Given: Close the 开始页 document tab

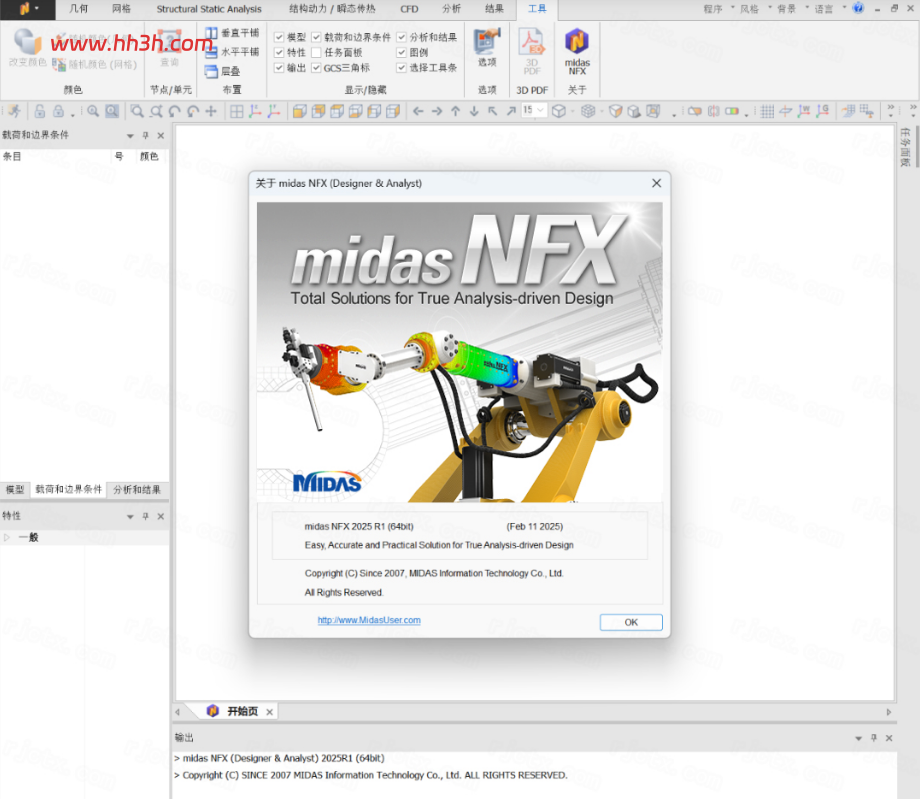Looking at the screenshot, I should [x=269, y=712].
